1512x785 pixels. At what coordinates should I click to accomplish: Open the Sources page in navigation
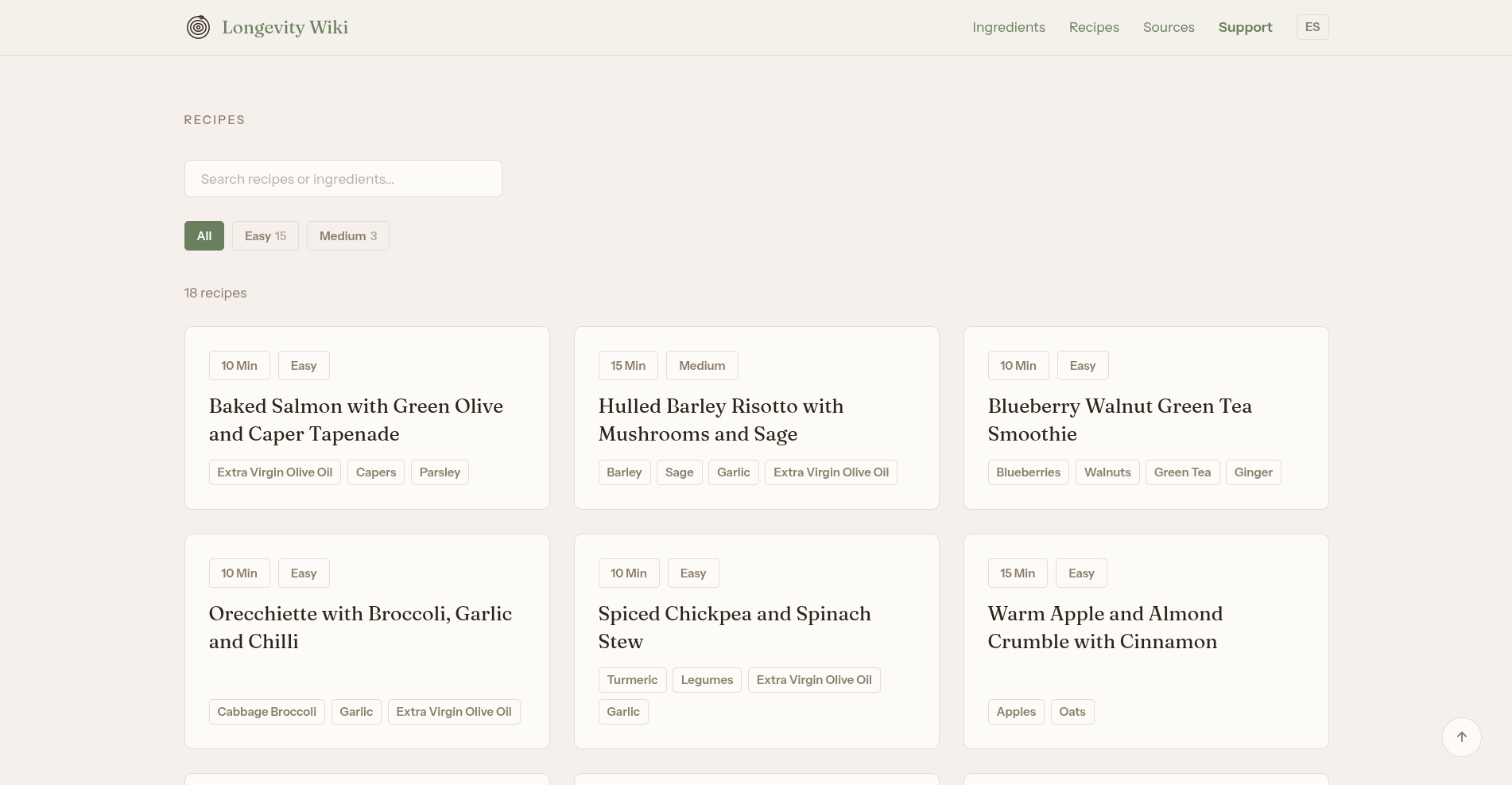tap(1168, 27)
